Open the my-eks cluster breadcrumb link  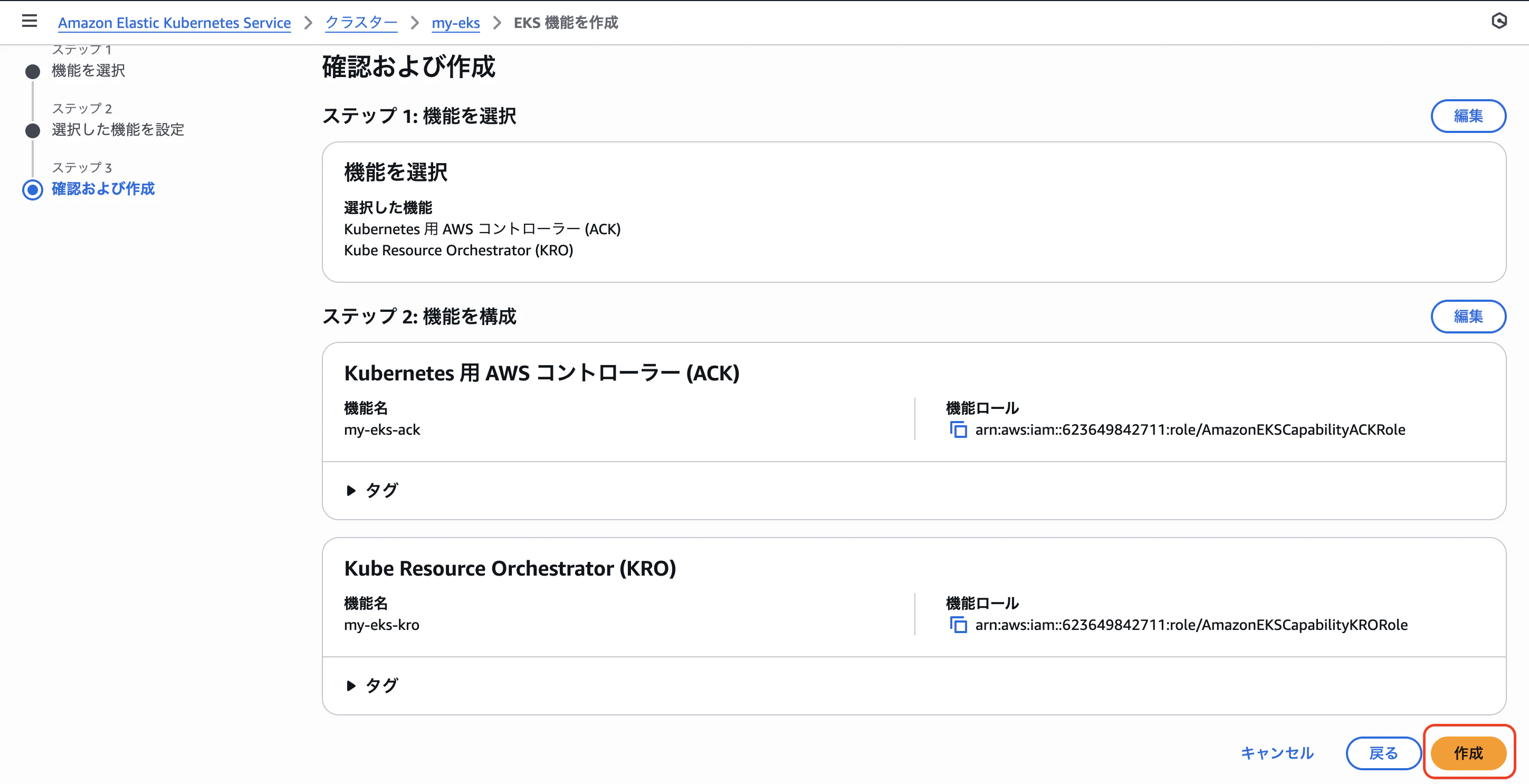tap(456, 23)
